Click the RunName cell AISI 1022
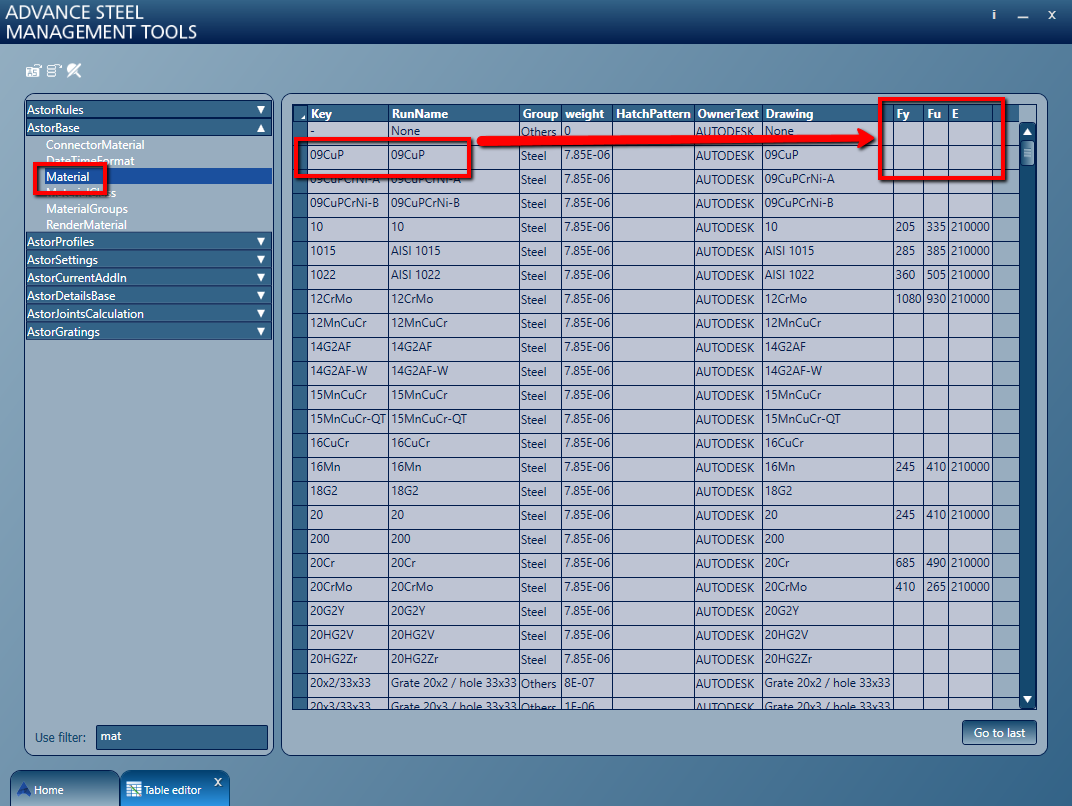1072x806 pixels. click(454, 276)
